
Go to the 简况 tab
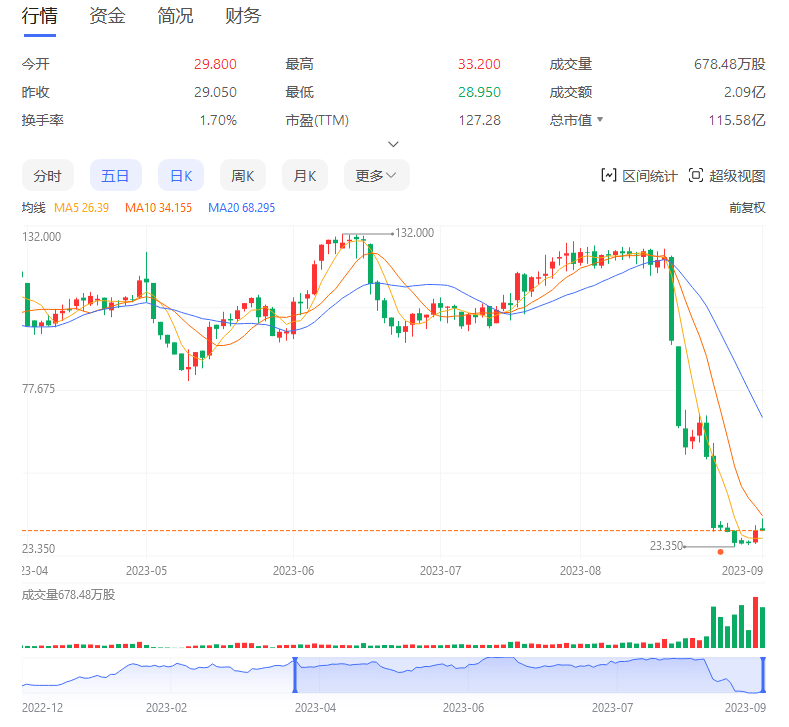click(175, 16)
